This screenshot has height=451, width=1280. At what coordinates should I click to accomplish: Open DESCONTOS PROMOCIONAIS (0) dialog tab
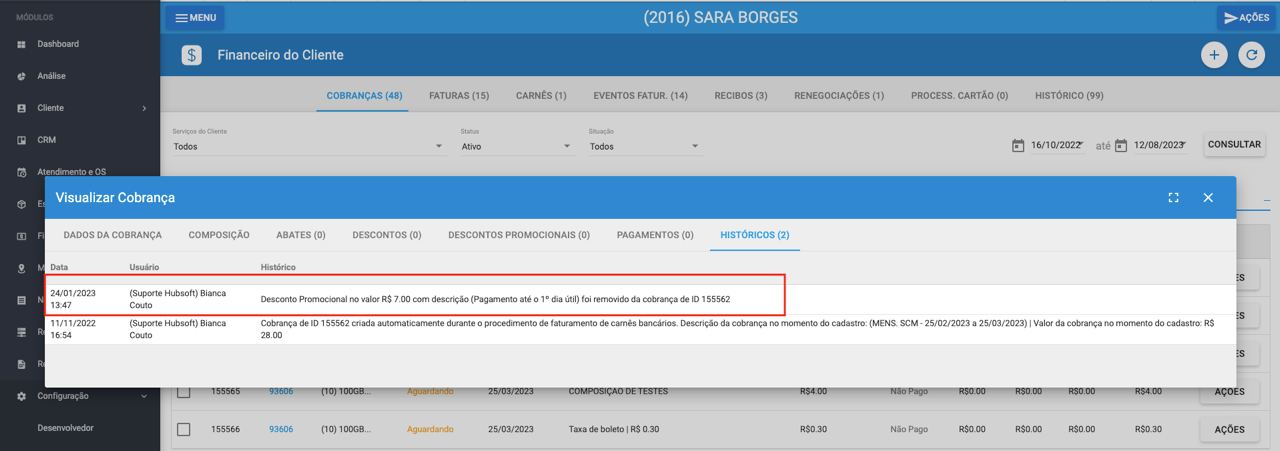point(519,235)
